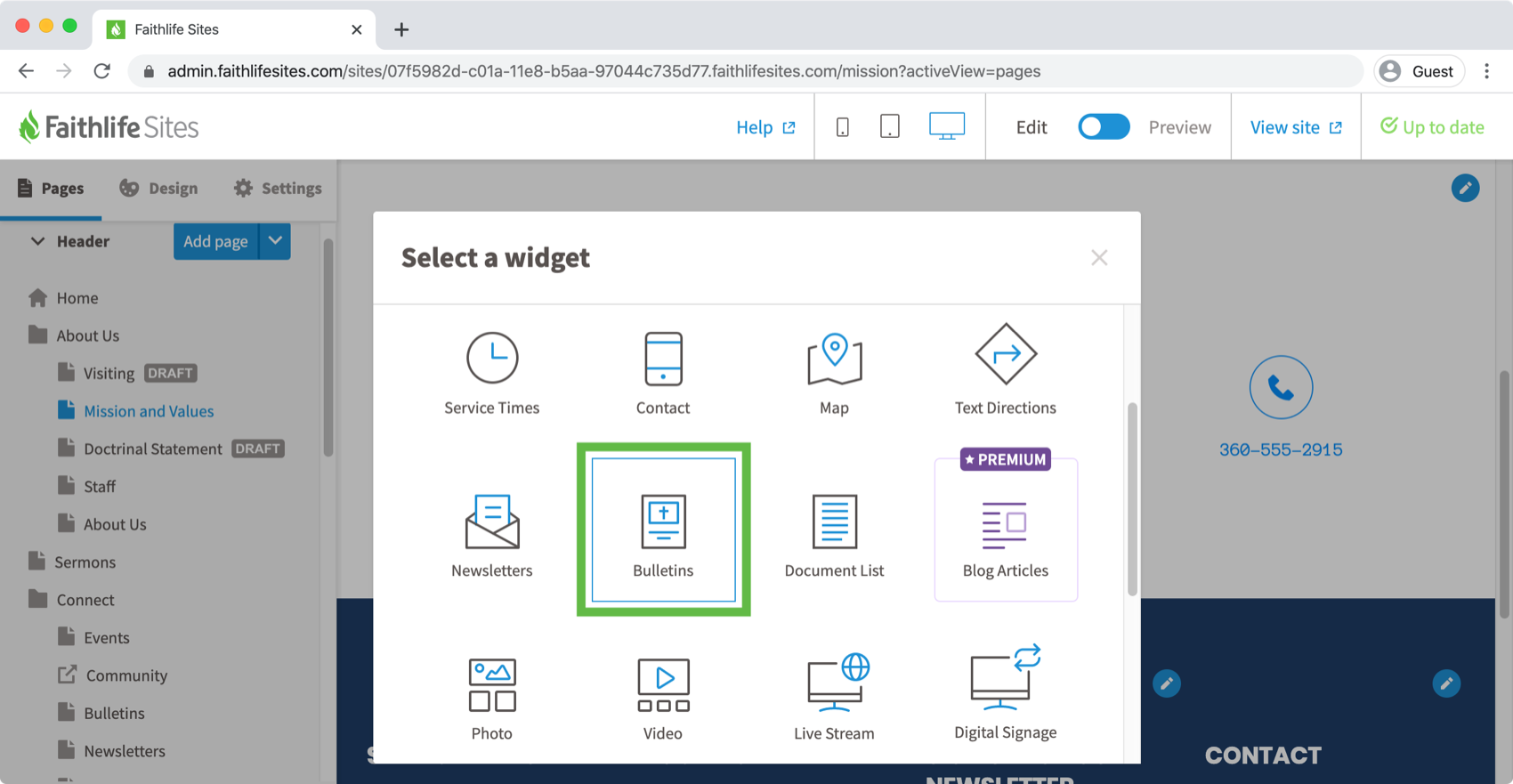The height and width of the screenshot is (784, 1513).
Task: Go back in browser history
Action: coord(26,71)
